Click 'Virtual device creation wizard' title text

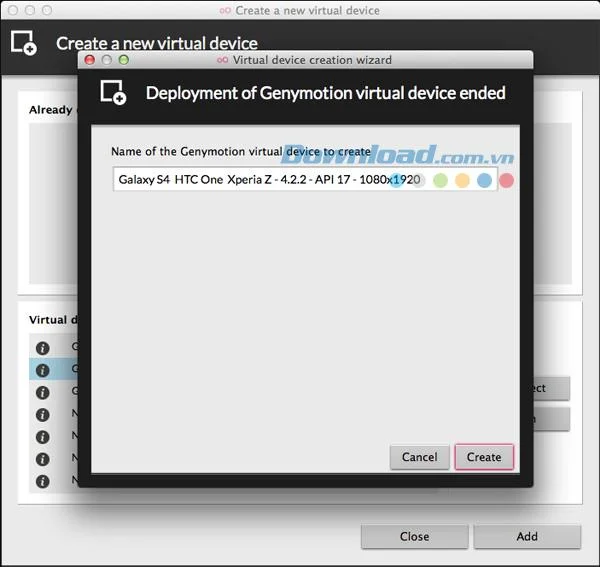point(312,60)
